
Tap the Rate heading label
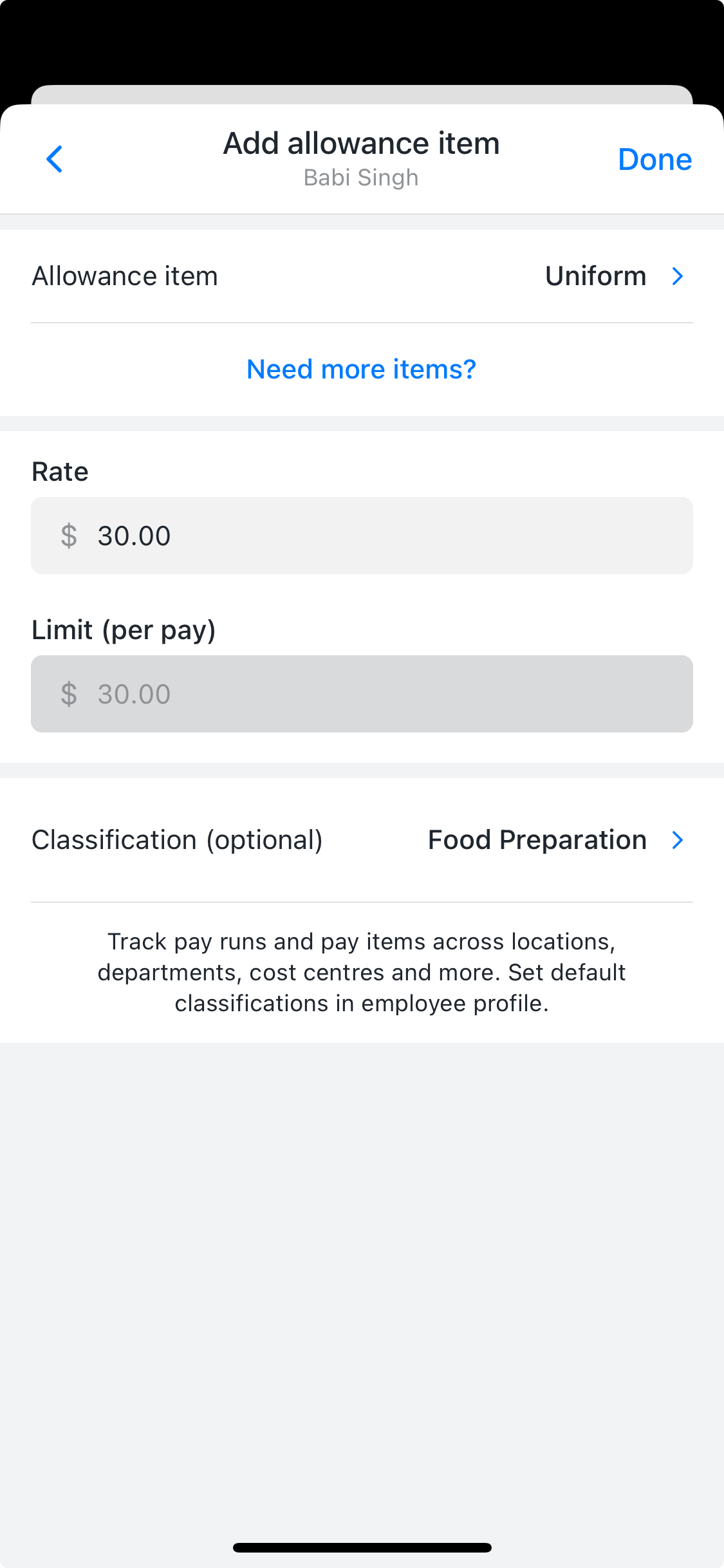(60, 472)
